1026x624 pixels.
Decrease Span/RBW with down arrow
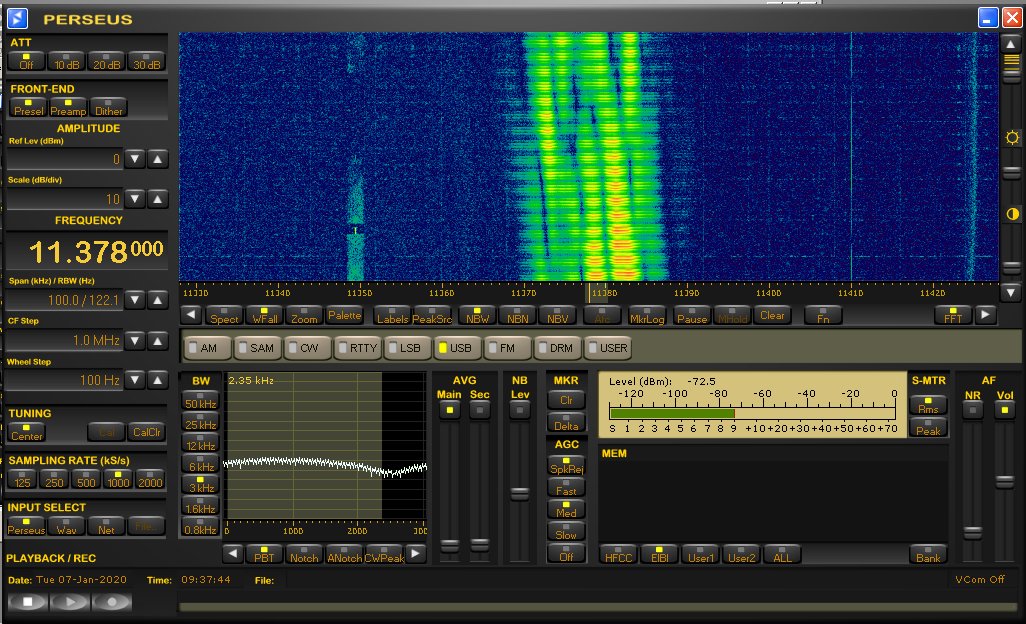(135, 300)
